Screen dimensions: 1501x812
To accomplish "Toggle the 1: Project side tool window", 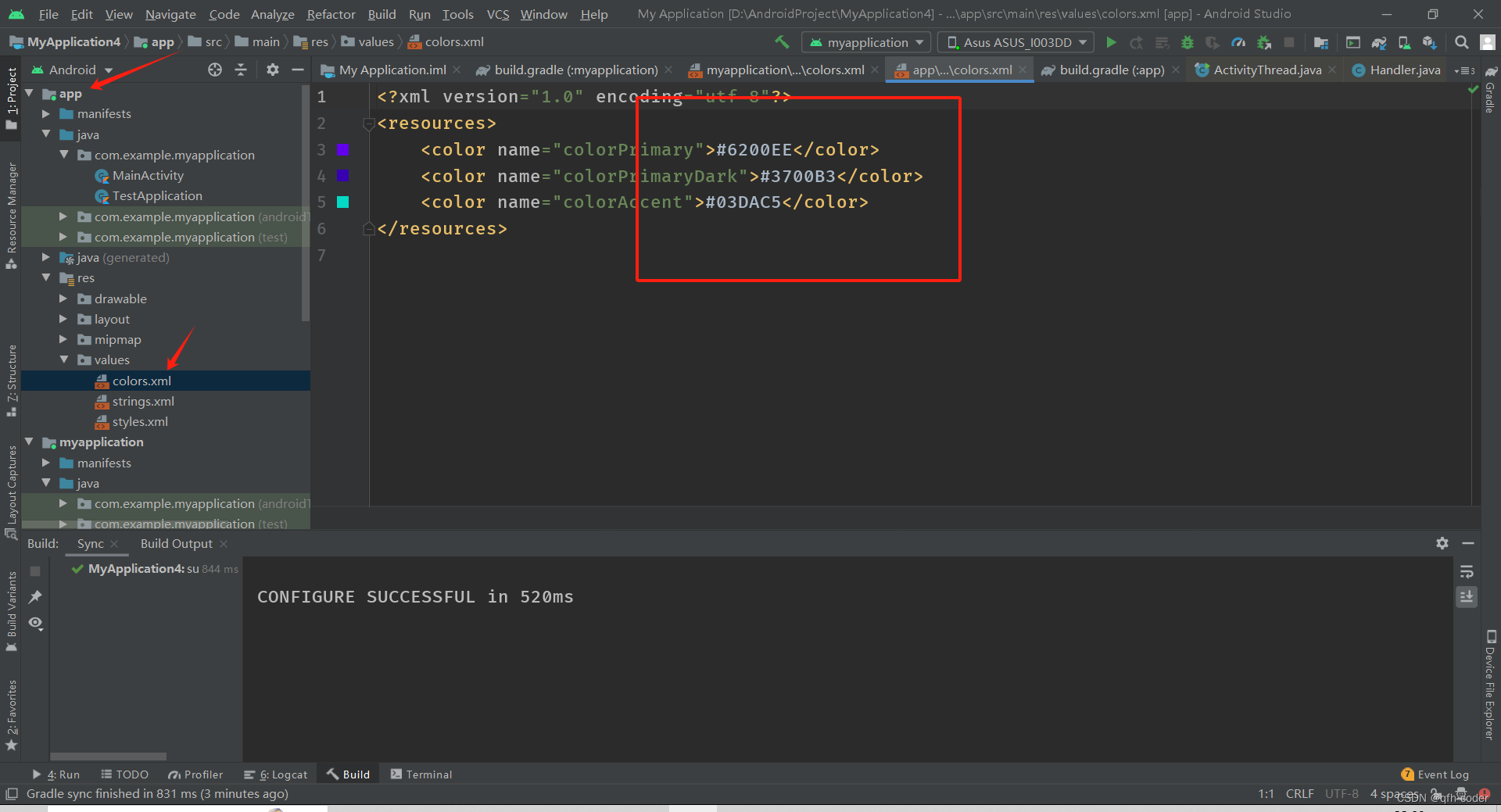I will 11,98.
